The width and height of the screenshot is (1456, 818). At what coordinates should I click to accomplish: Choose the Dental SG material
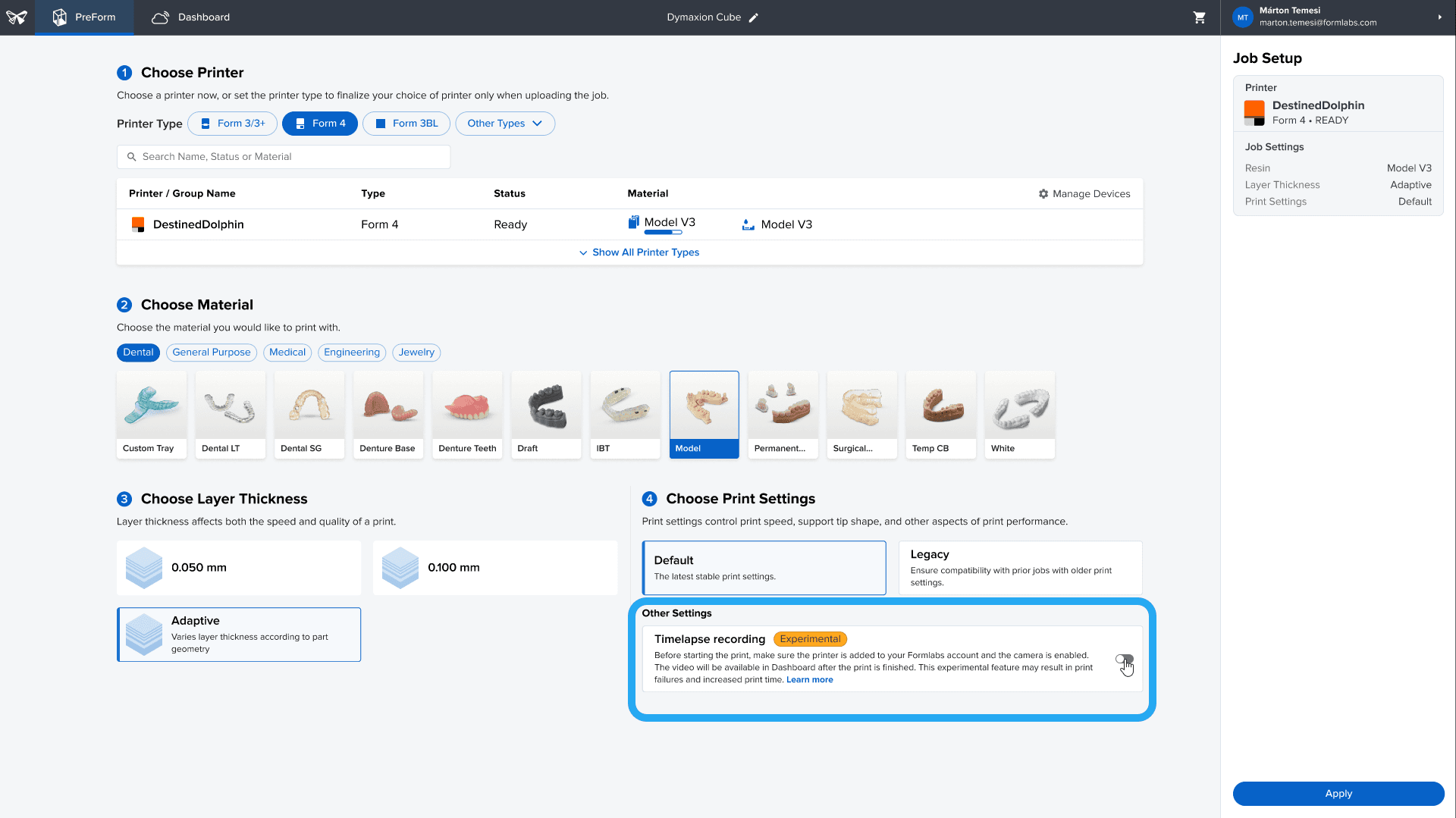click(x=309, y=415)
